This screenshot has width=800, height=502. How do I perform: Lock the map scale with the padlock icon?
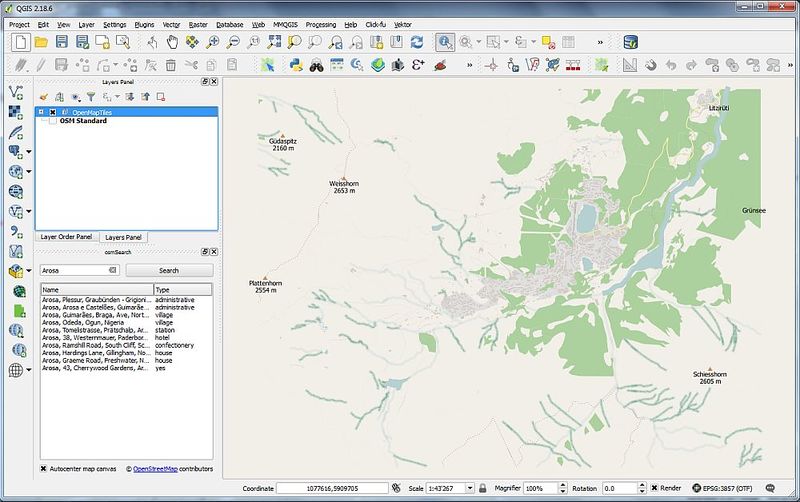click(x=483, y=488)
